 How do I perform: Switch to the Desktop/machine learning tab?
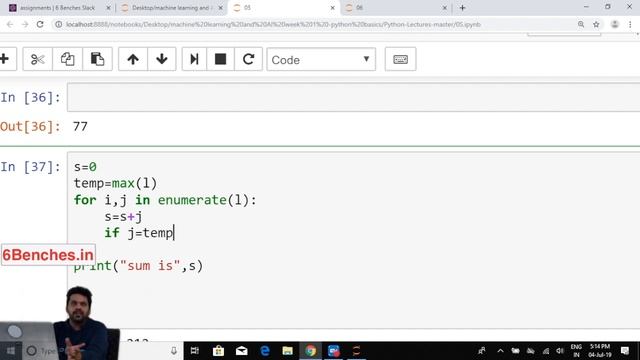click(171, 8)
